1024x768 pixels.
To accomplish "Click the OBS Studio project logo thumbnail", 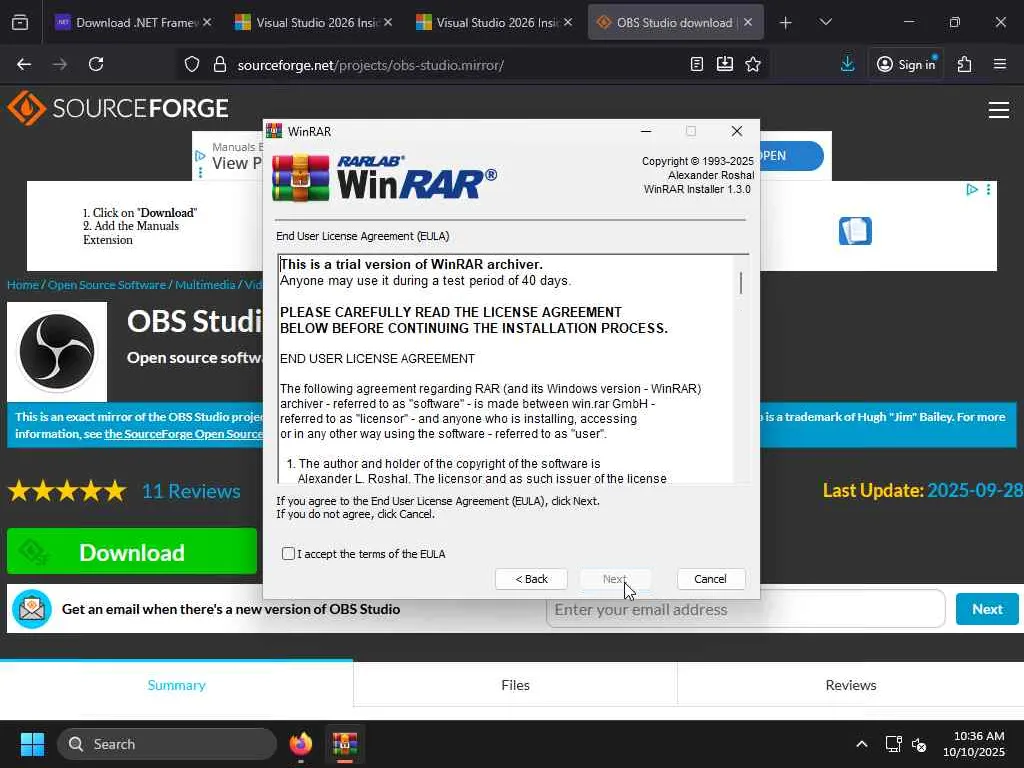I will click(x=57, y=352).
